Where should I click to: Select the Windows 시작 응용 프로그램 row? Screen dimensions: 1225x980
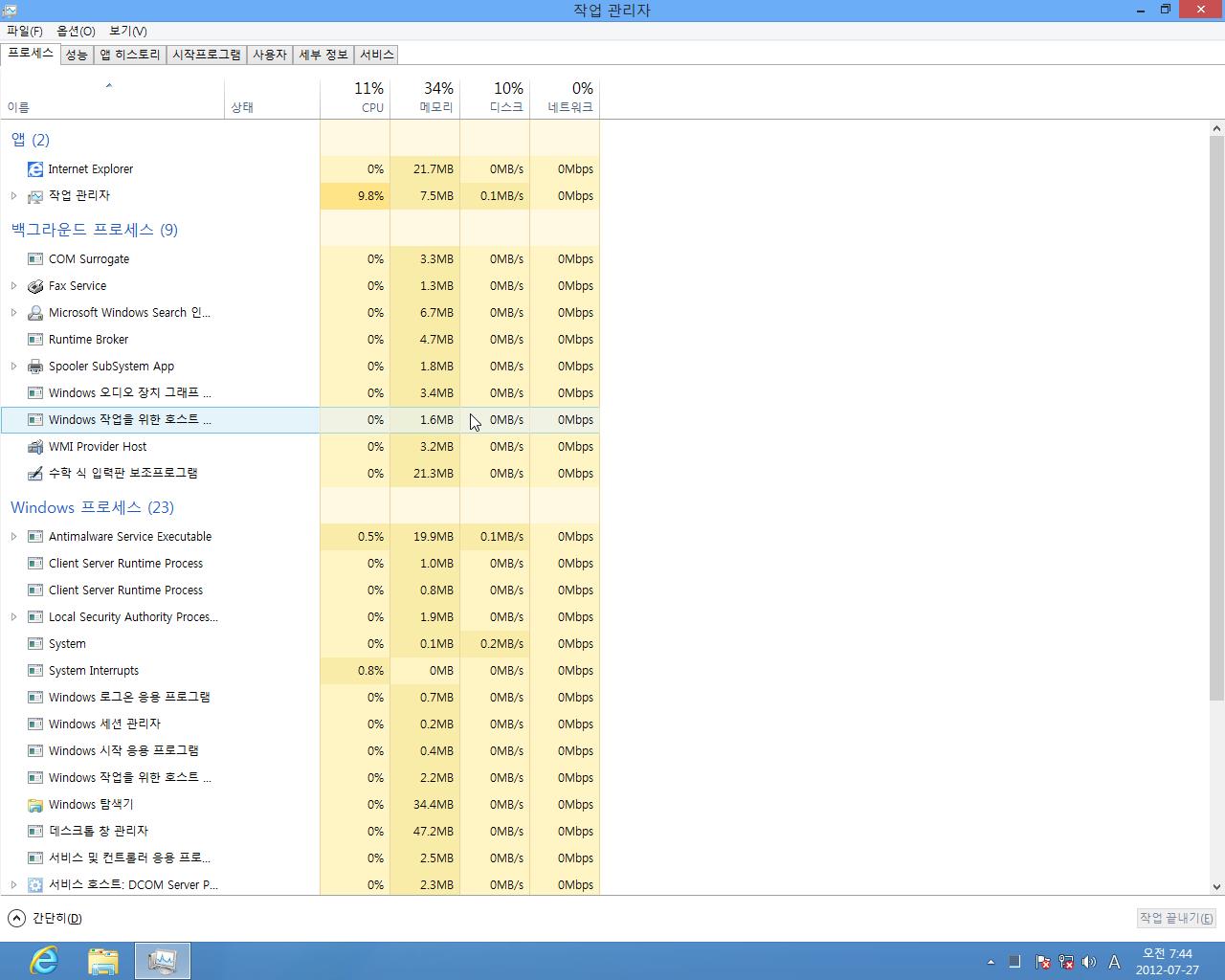click(x=301, y=751)
